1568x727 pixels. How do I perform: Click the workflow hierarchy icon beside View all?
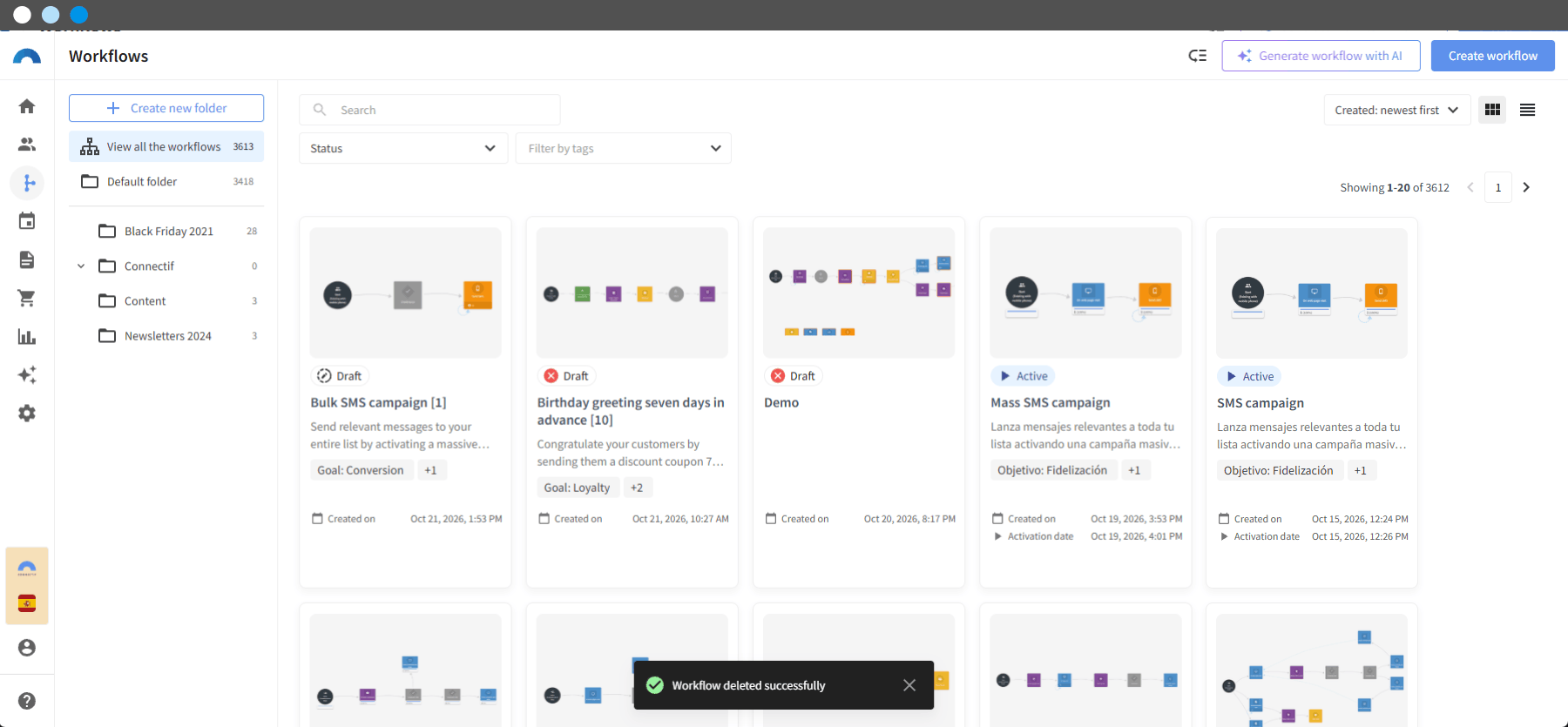tap(90, 146)
